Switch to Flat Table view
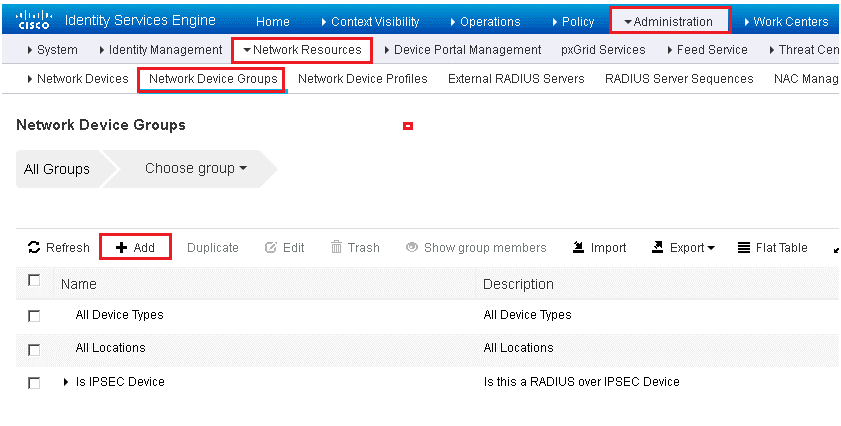Image resolution: width=841 pixels, height=426 pixels. click(772, 247)
